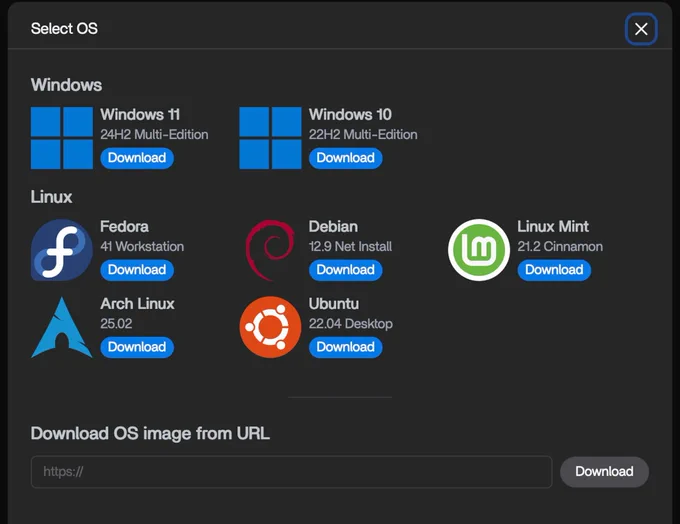Download Windows 11 24H2 Multi-Edition
The height and width of the screenshot is (524, 680).
coord(137,158)
